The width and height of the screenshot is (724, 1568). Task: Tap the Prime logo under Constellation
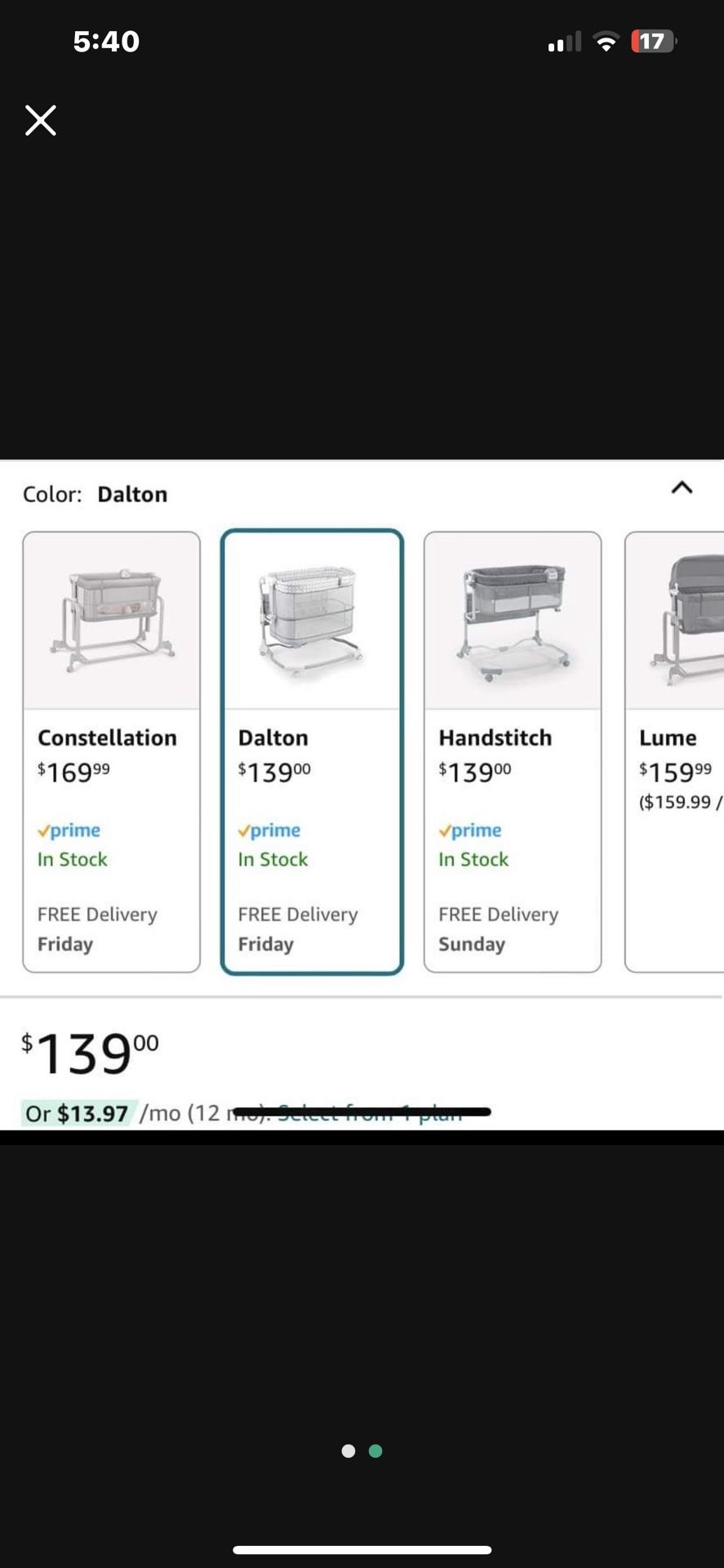coord(69,831)
